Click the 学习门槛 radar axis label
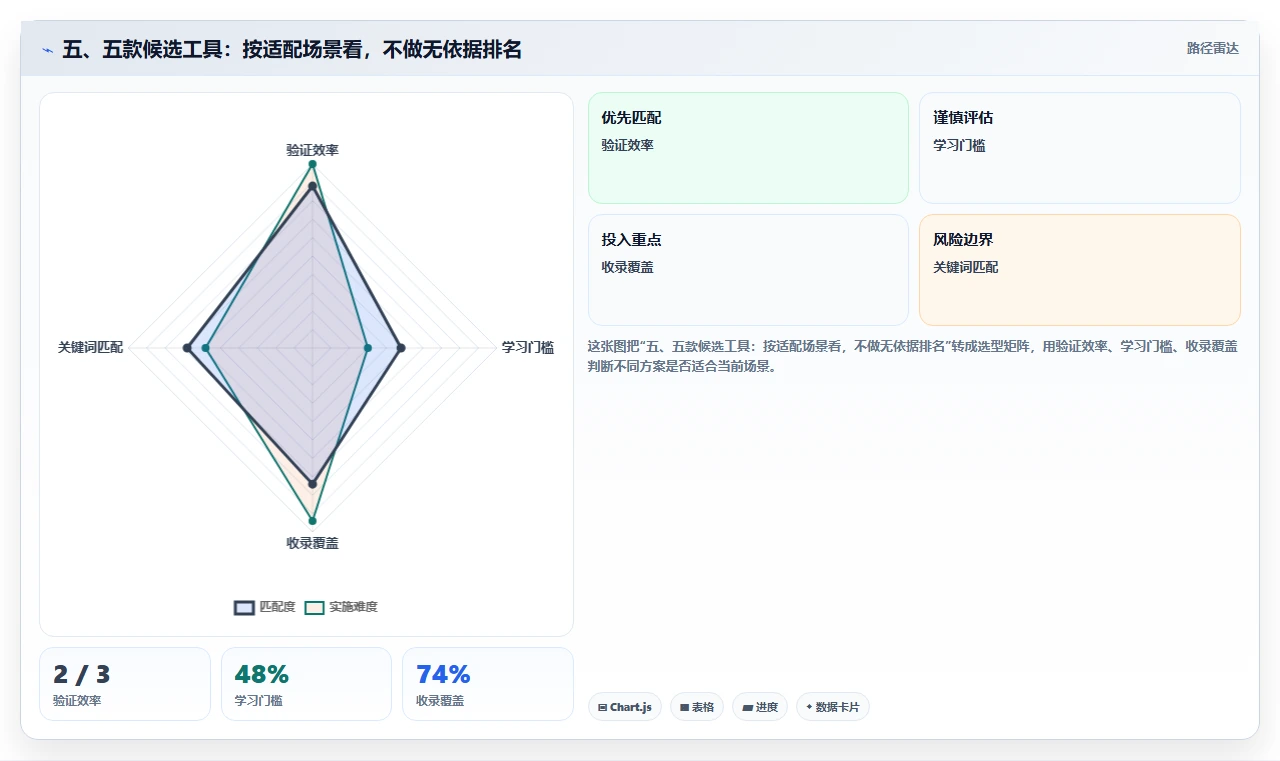The image size is (1280, 761). point(528,348)
